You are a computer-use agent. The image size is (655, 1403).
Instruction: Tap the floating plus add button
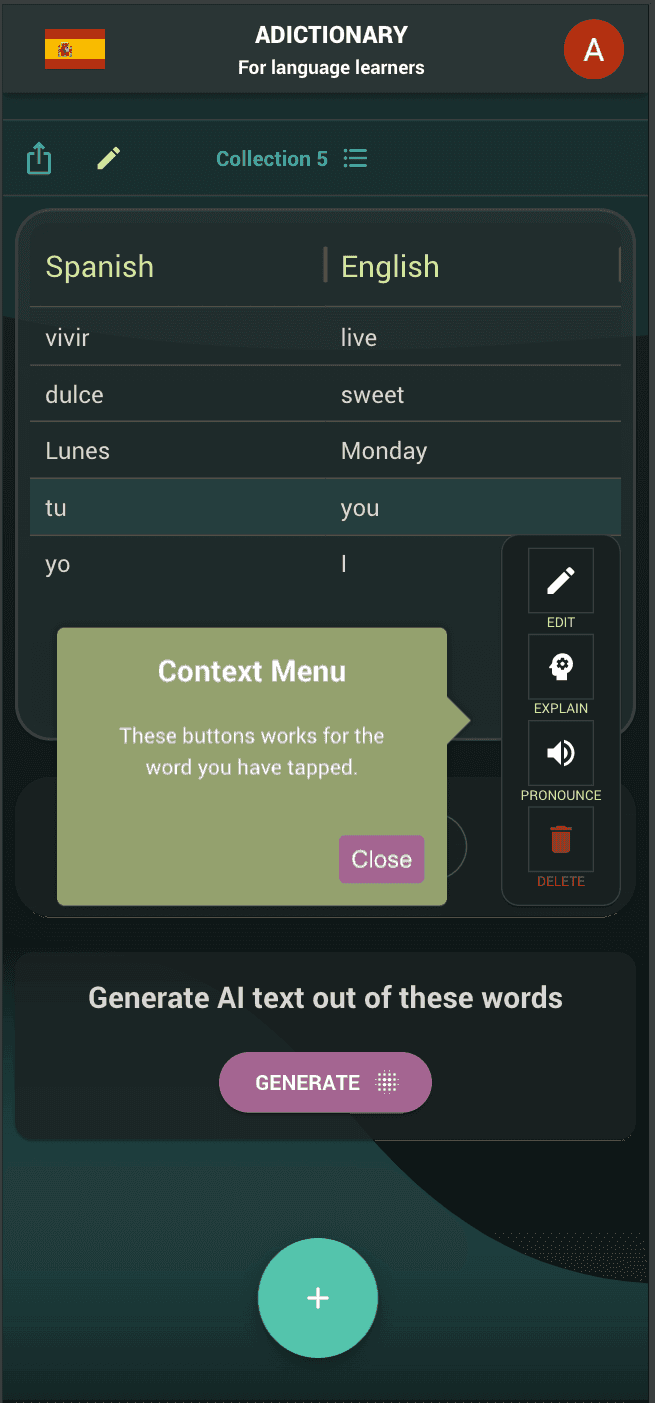(318, 1298)
